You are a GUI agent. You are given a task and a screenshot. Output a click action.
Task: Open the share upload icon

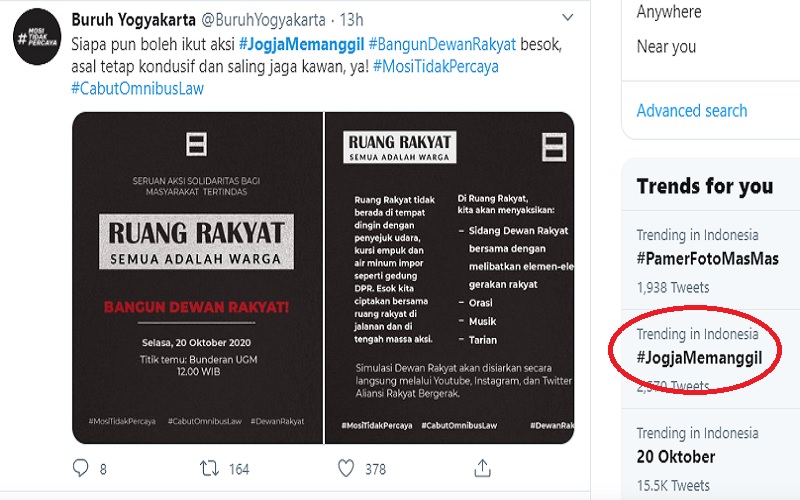click(482, 467)
